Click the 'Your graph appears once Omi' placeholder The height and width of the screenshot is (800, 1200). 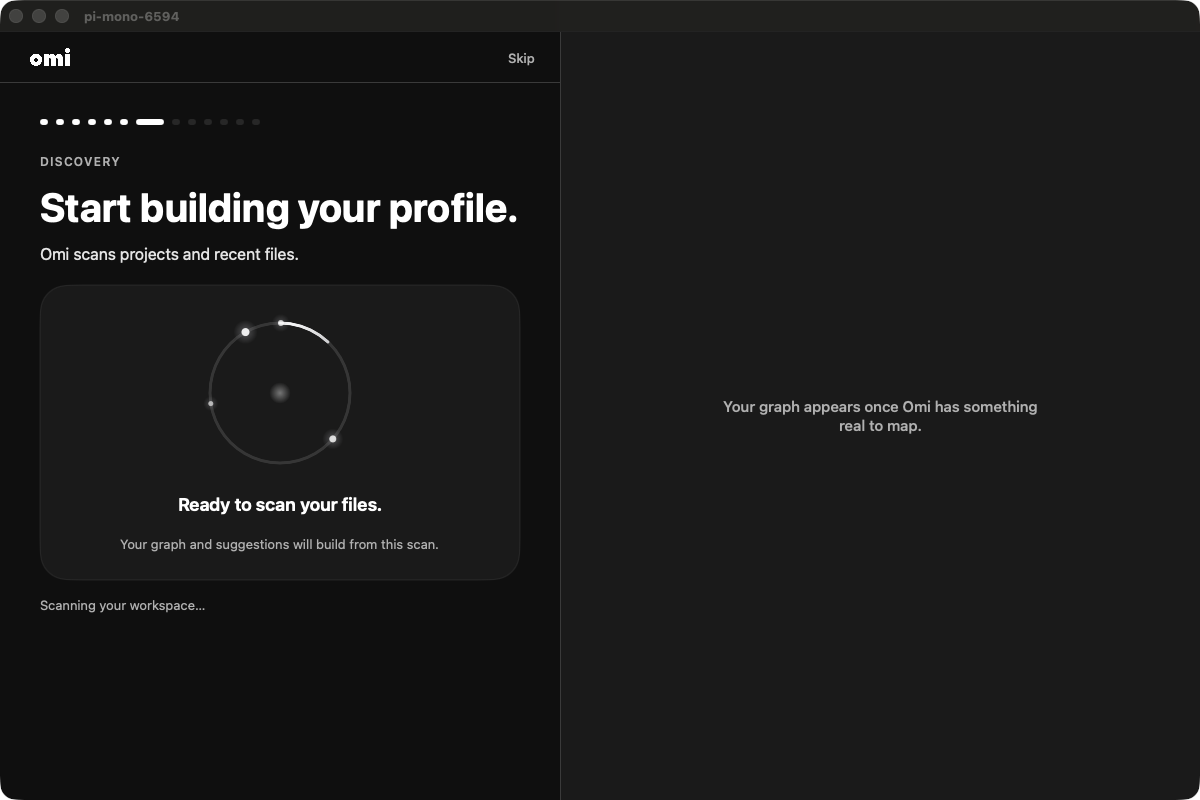click(x=880, y=416)
